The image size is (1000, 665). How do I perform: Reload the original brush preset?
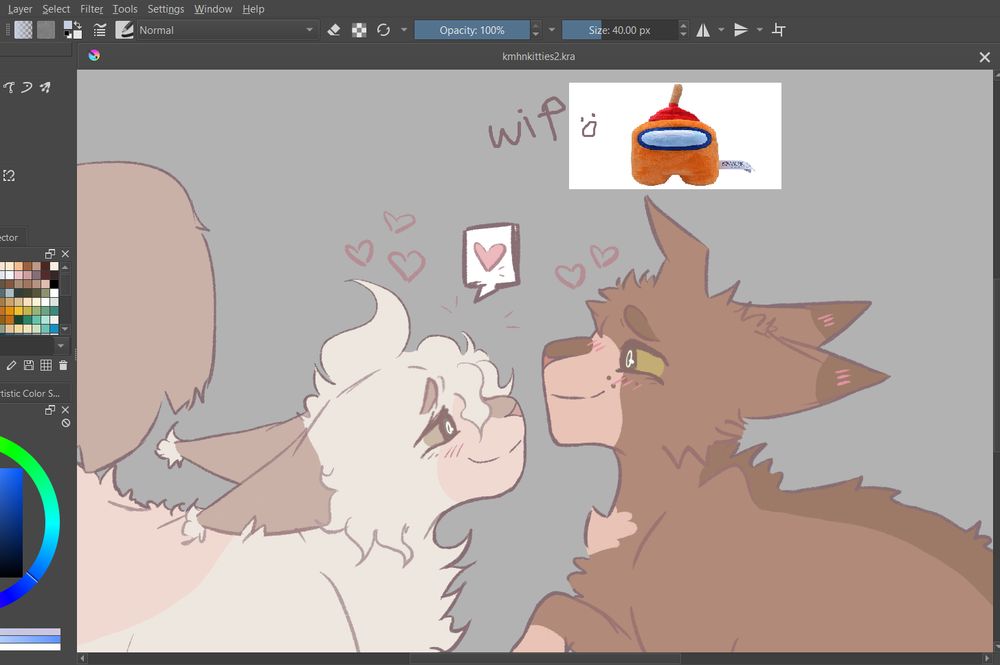[x=383, y=30]
